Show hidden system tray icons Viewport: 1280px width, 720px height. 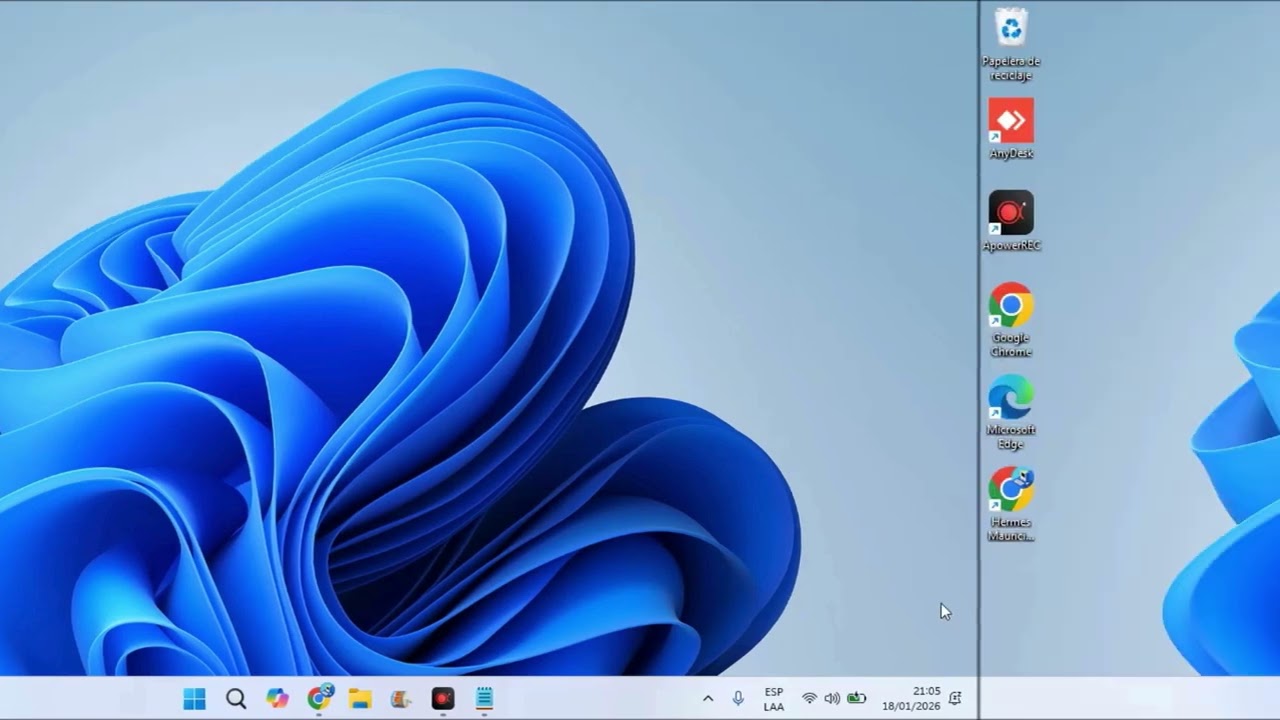[708, 698]
